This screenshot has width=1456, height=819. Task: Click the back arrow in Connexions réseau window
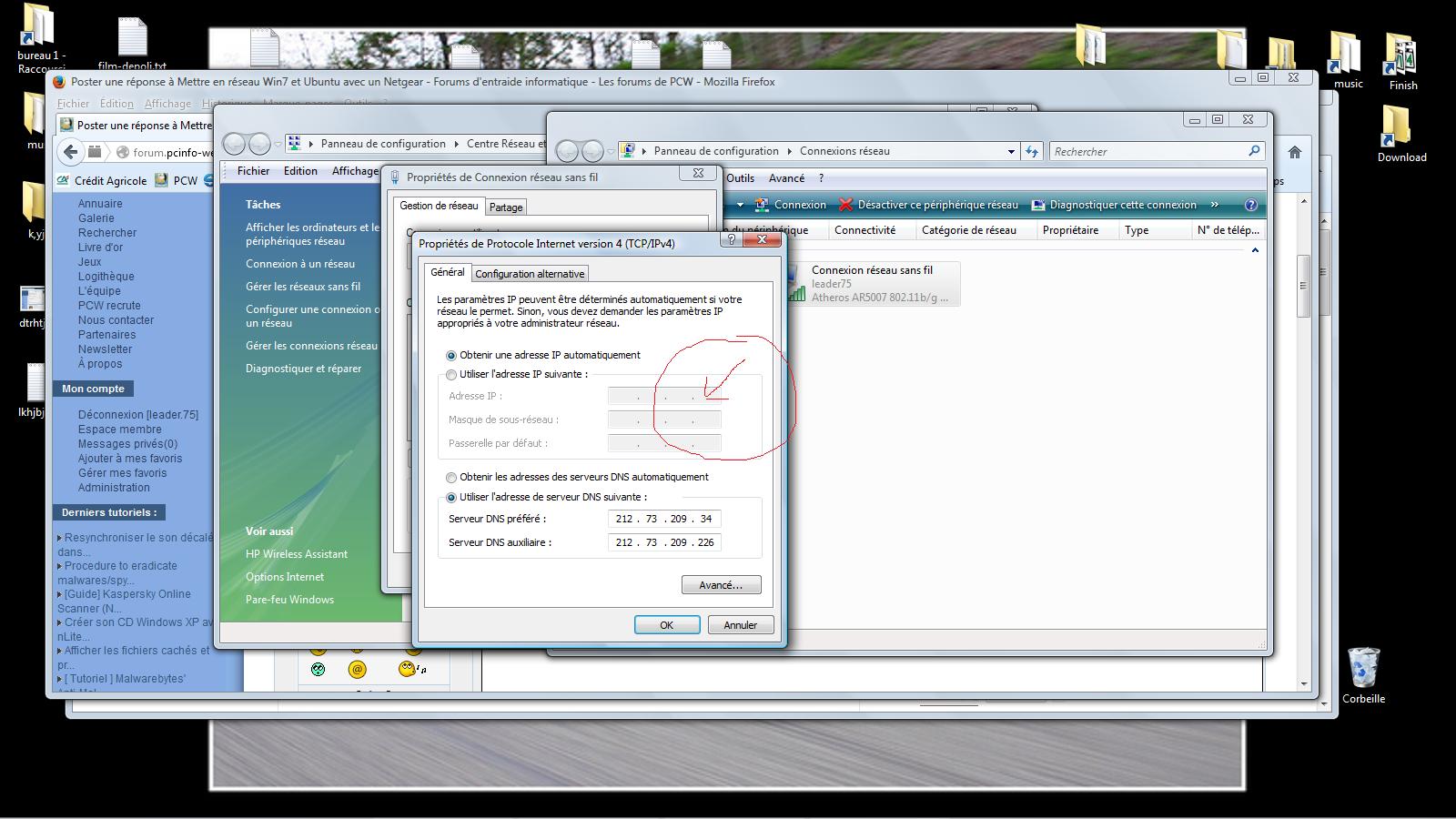(x=567, y=151)
